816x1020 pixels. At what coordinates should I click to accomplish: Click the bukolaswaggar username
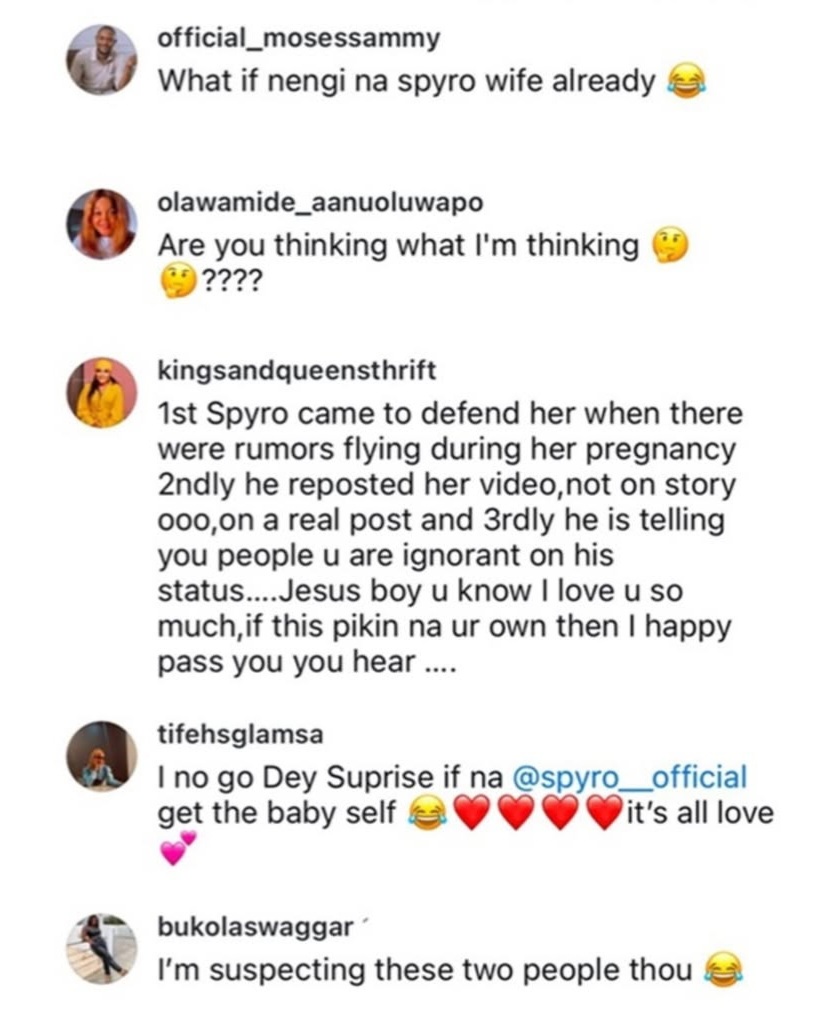(x=255, y=927)
